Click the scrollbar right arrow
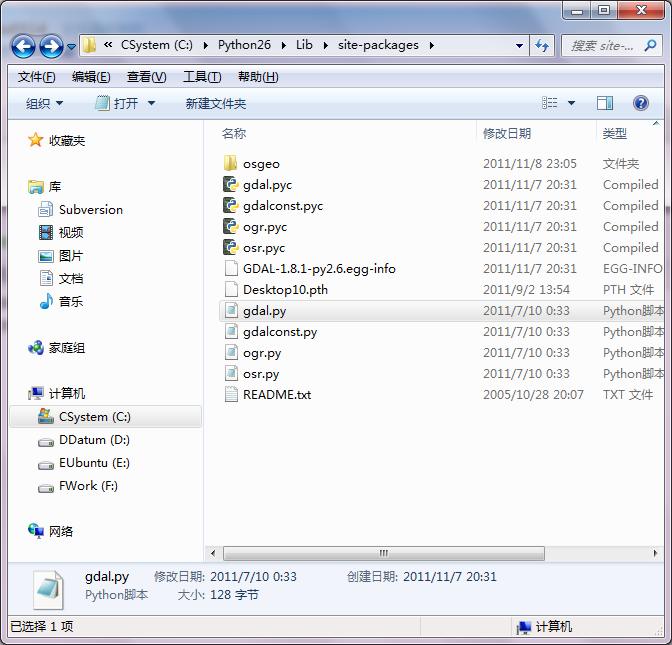Screen dimensions: 672x645 point(655,553)
